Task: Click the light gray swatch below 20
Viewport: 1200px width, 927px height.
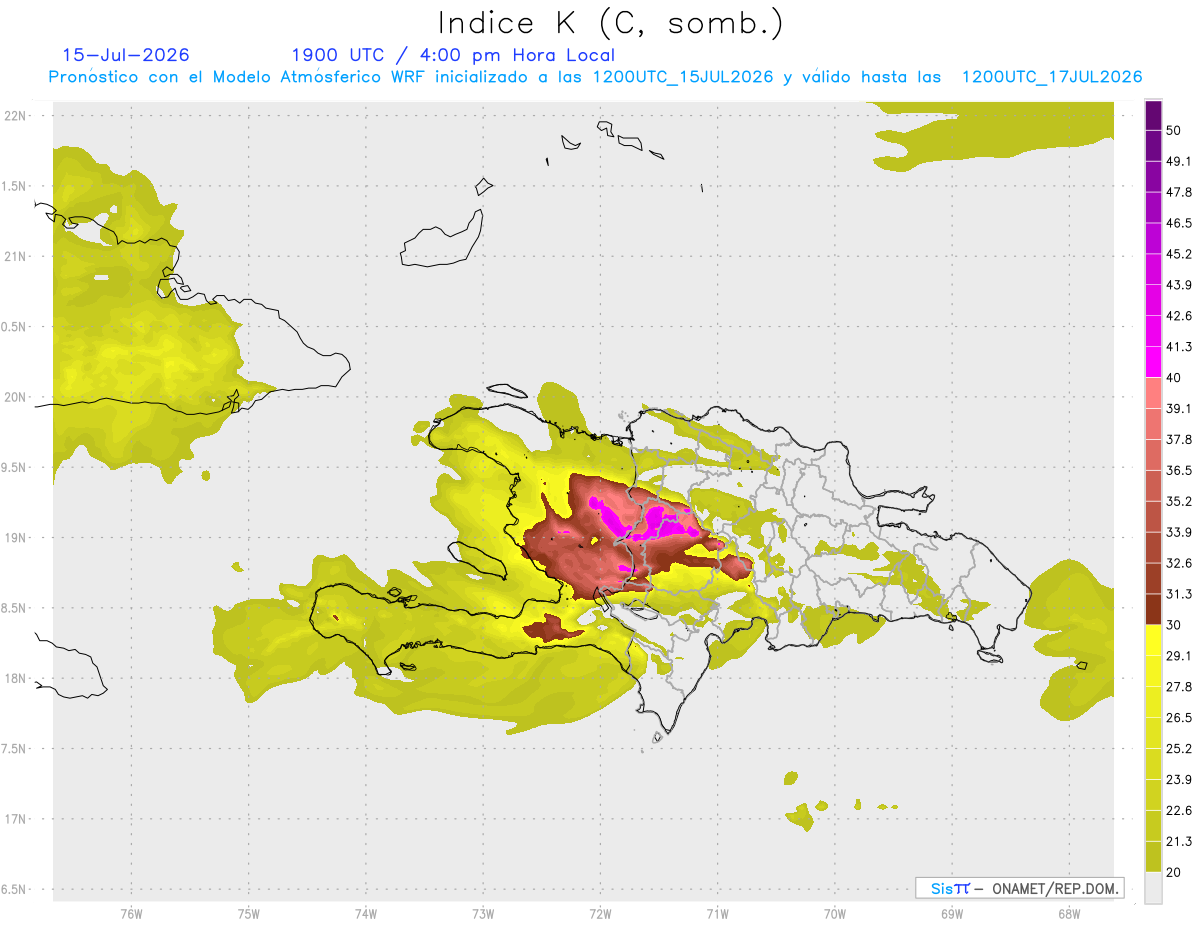Action: click(1153, 887)
